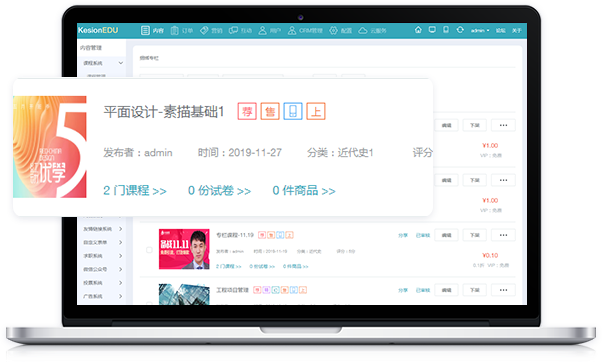Click the purple tag beside 工程项目管理
This screenshot has width=602, height=362.
tap(266, 290)
